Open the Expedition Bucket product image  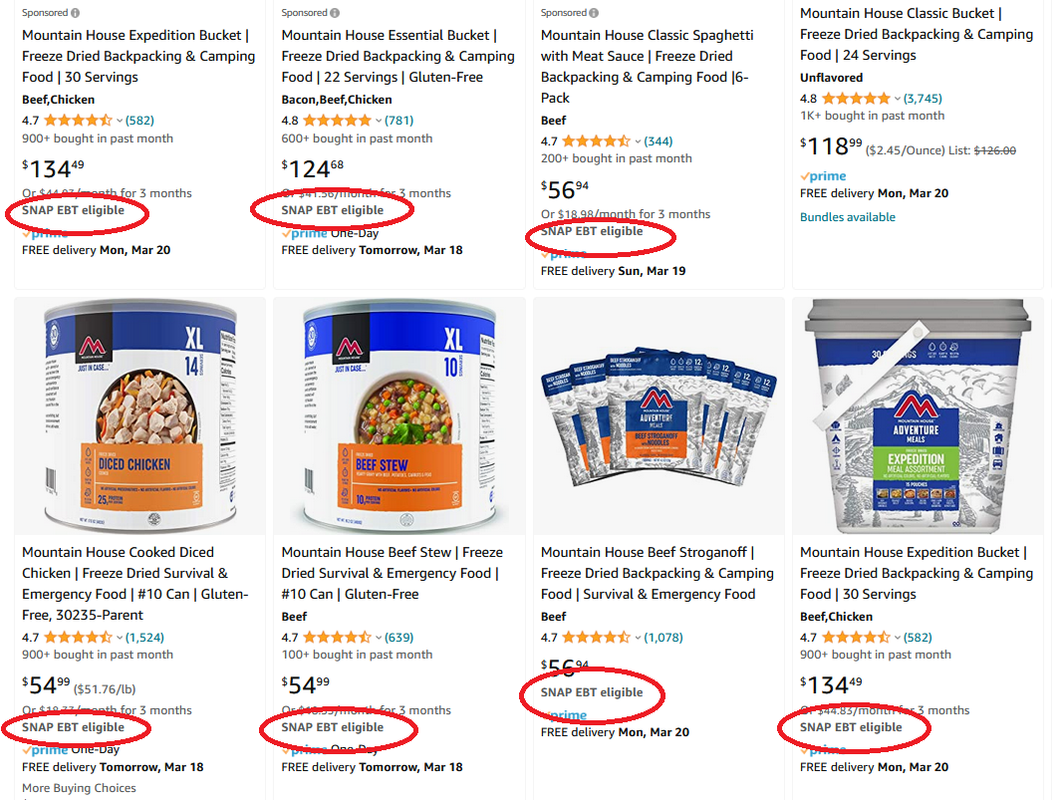(x=918, y=416)
